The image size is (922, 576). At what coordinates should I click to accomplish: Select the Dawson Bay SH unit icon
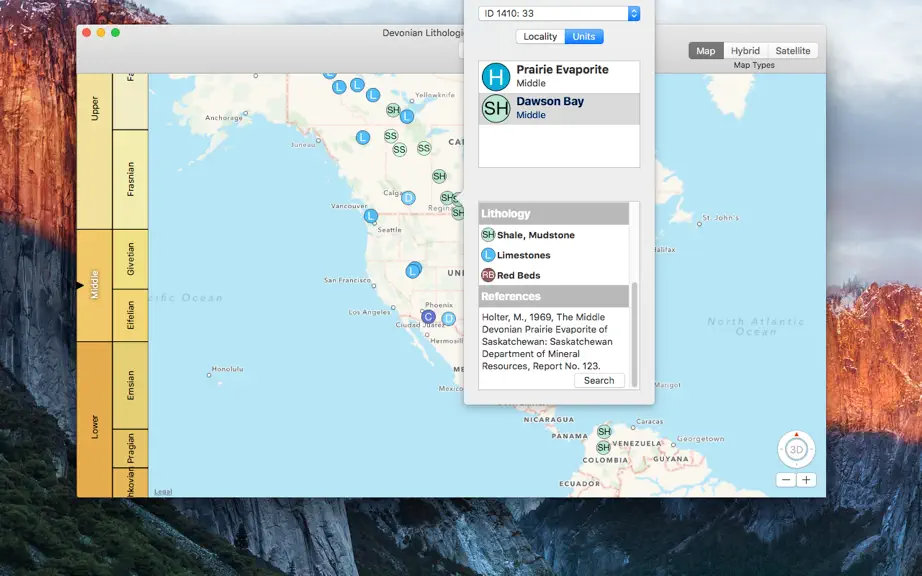pyautogui.click(x=496, y=109)
